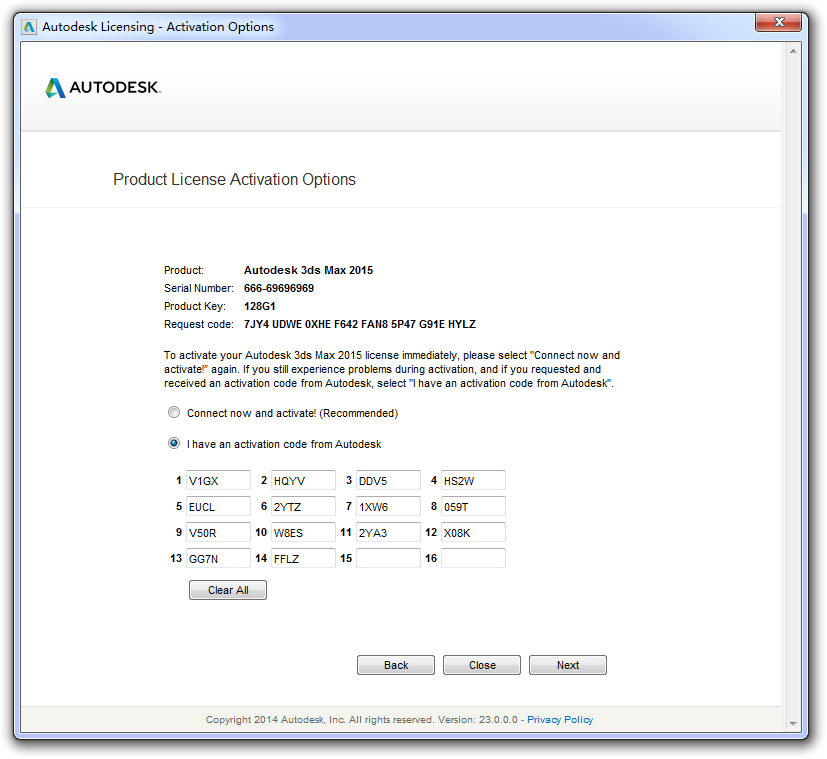Click the serial number 666-69696969
This screenshot has width=827, height=759.
click(x=278, y=289)
